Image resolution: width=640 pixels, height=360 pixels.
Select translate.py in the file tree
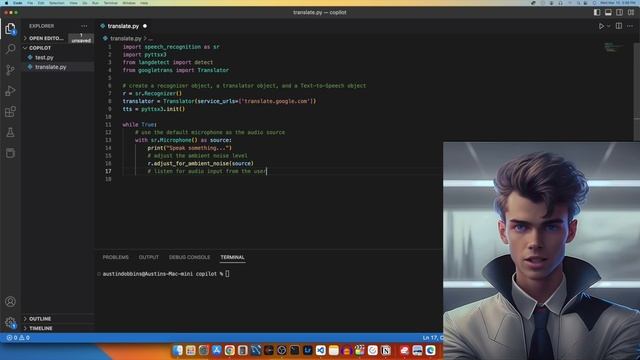click(x=50, y=67)
